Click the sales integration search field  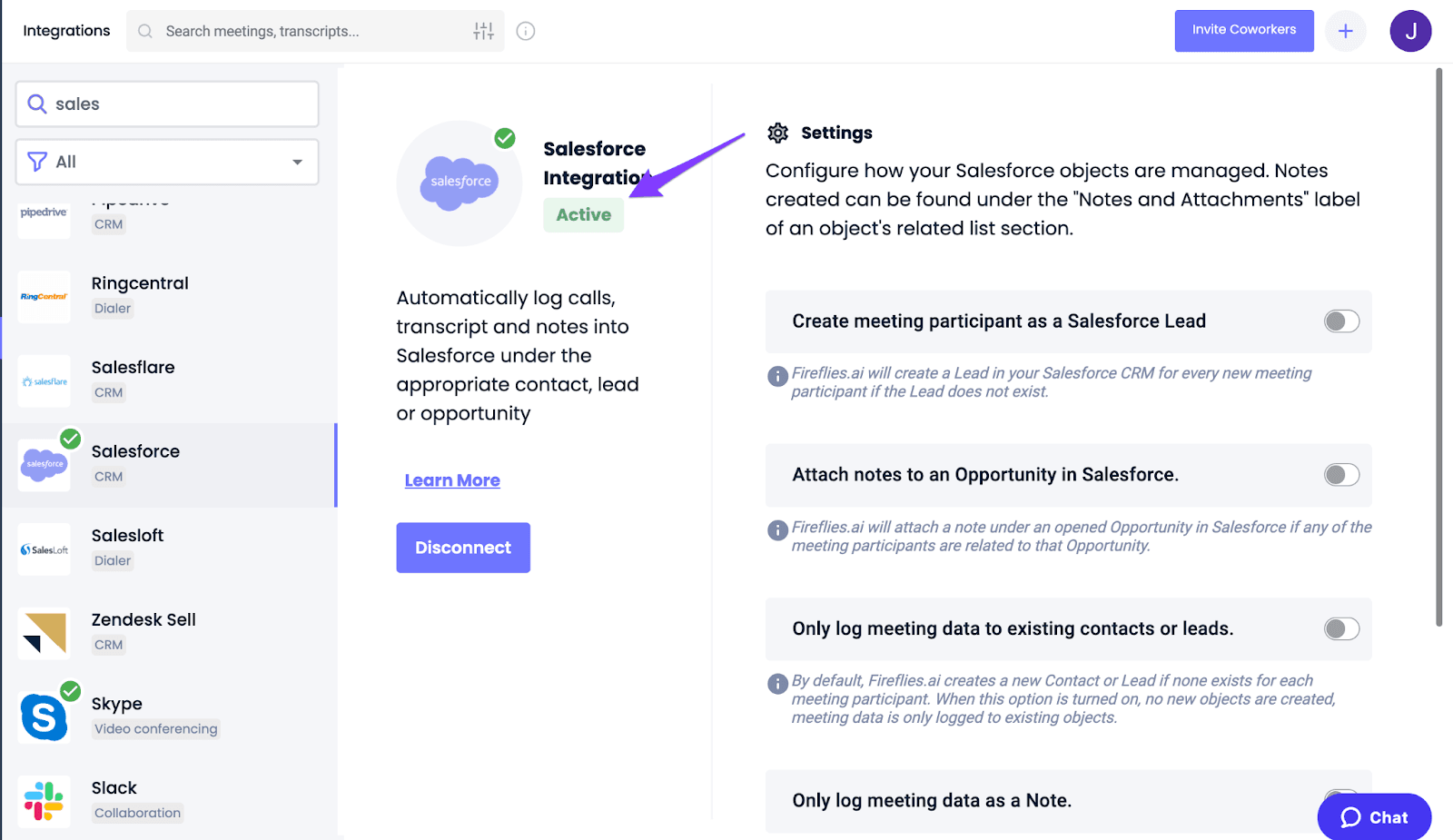(x=167, y=104)
